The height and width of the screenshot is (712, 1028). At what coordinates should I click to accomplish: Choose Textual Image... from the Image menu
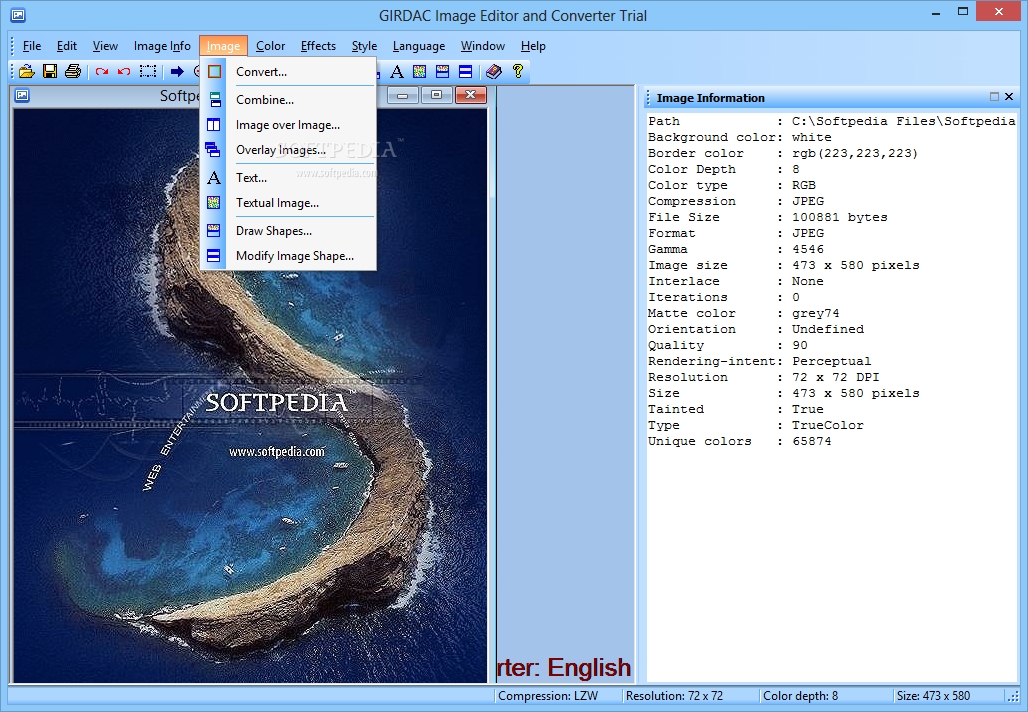point(288,203)
